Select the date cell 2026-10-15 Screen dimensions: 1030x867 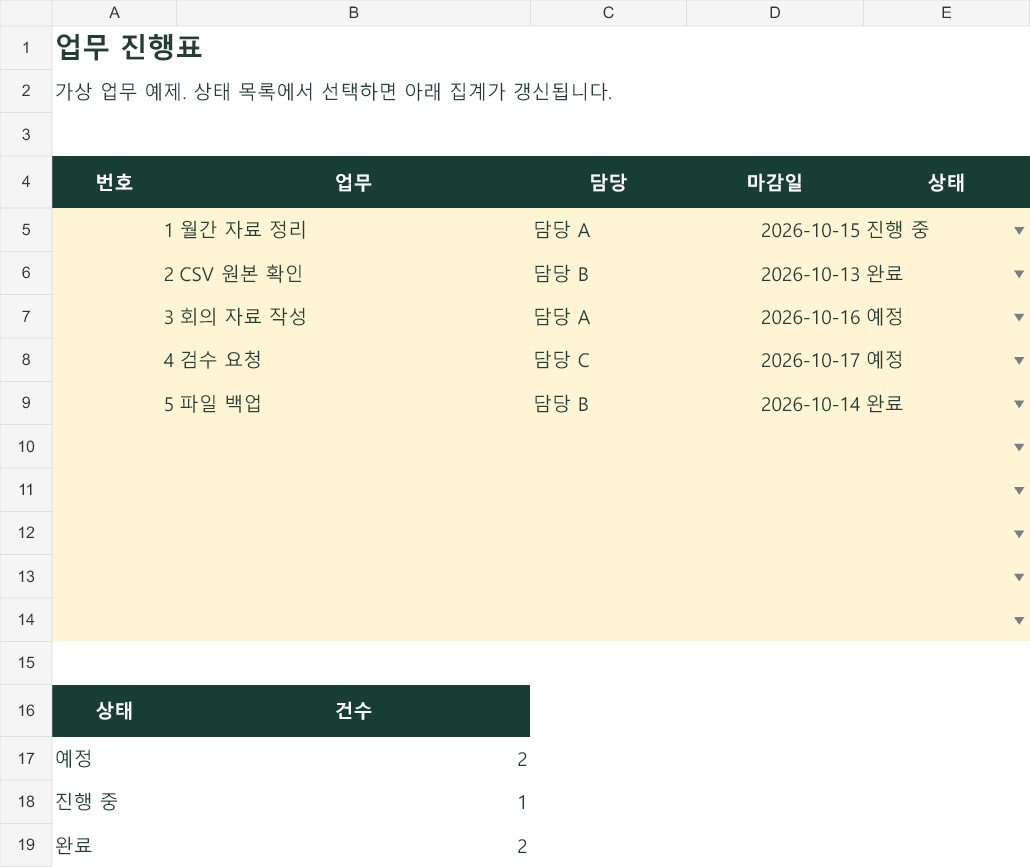(x=775, y=230)
